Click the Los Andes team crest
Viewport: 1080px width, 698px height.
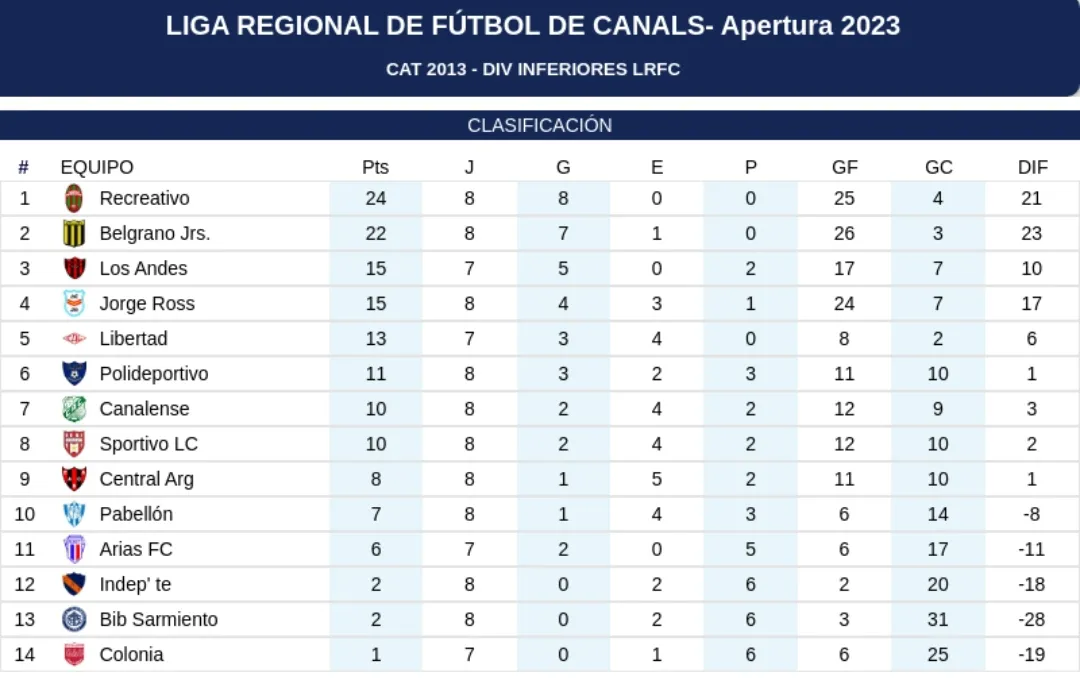coord(74,268)
